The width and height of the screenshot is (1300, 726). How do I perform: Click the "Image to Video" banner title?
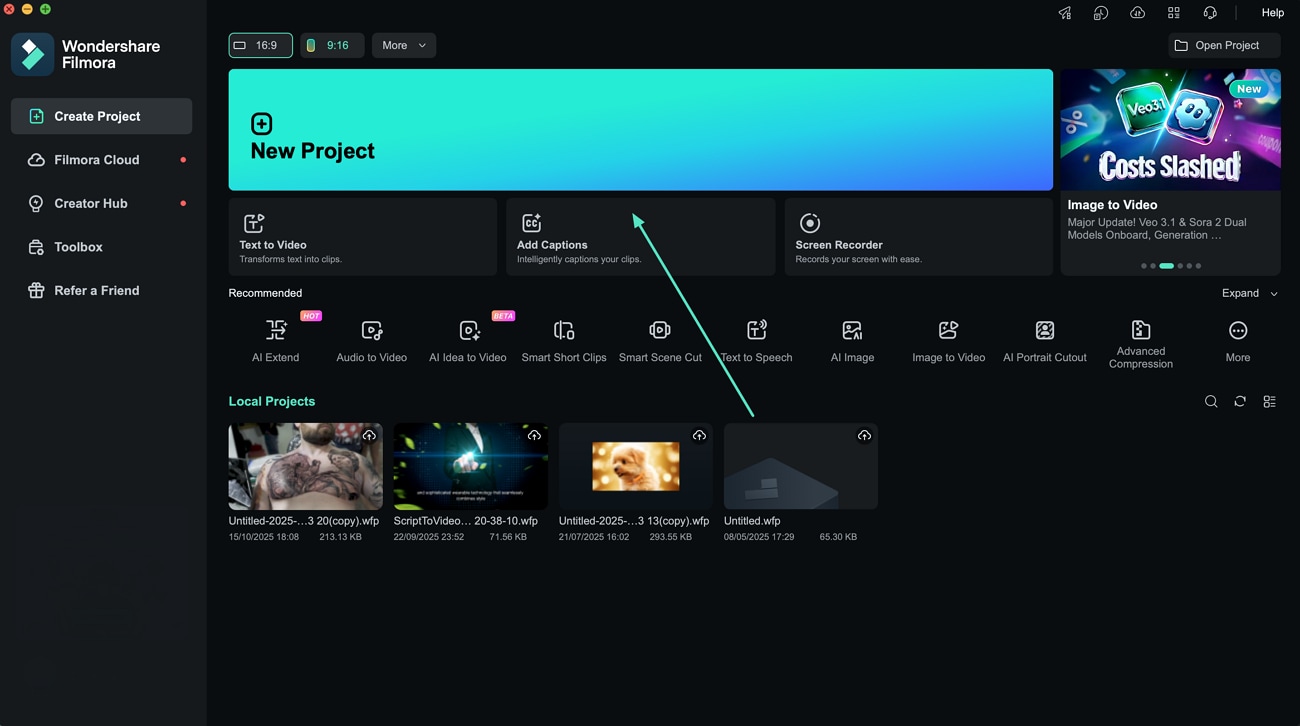click(x=1112, y=205)
